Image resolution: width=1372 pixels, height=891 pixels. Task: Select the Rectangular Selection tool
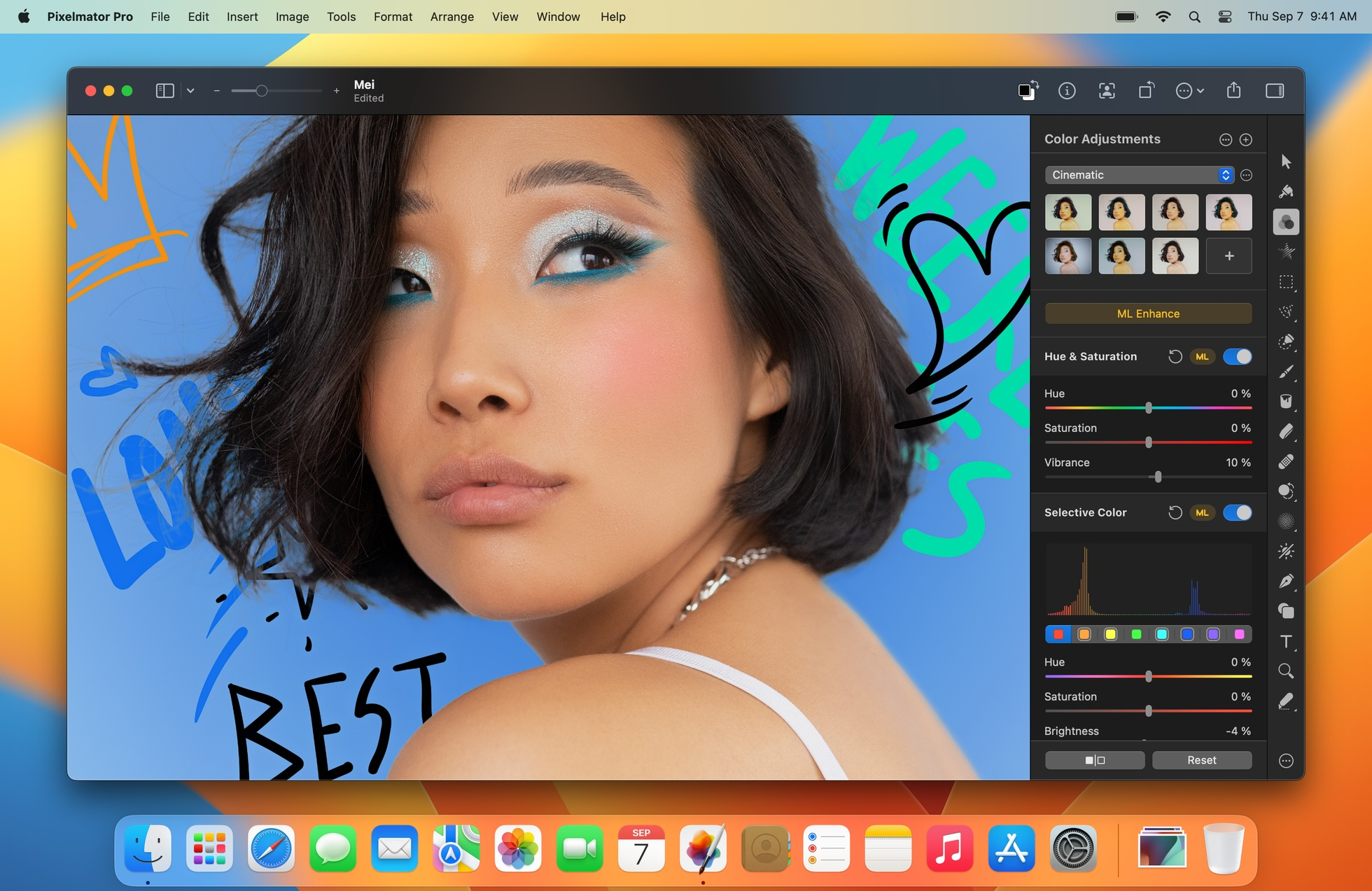click(x=1286, y=282)
